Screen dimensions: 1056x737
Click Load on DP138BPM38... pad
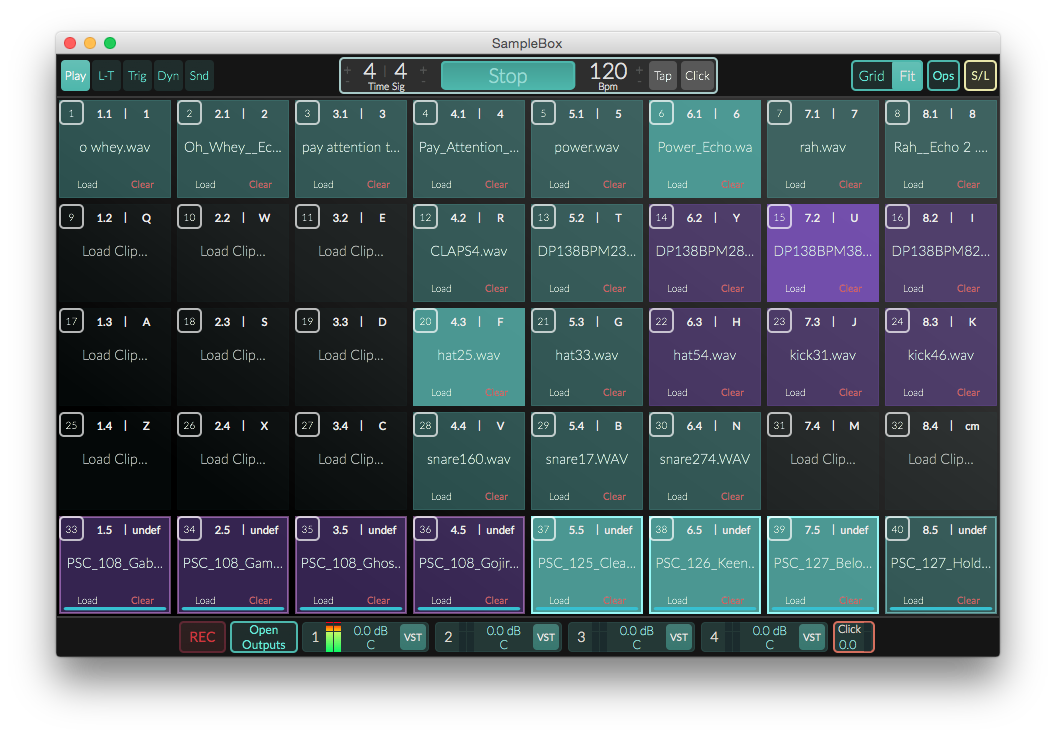click(x=795, y=288)
